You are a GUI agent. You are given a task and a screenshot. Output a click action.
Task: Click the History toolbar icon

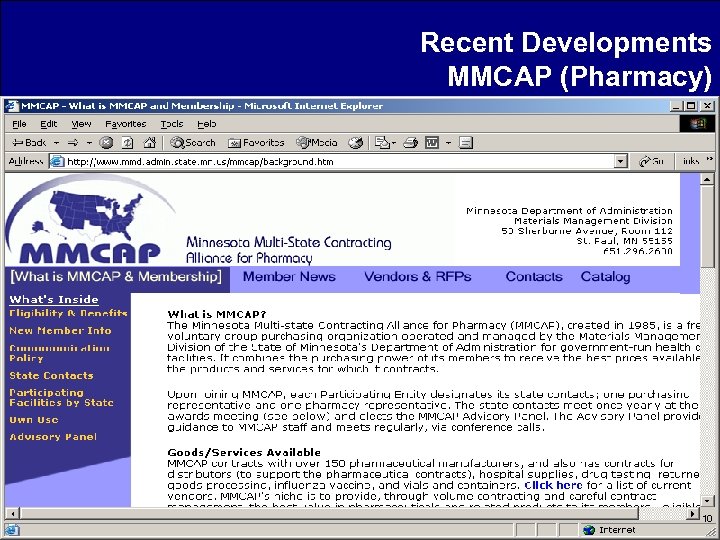(355, 143)
